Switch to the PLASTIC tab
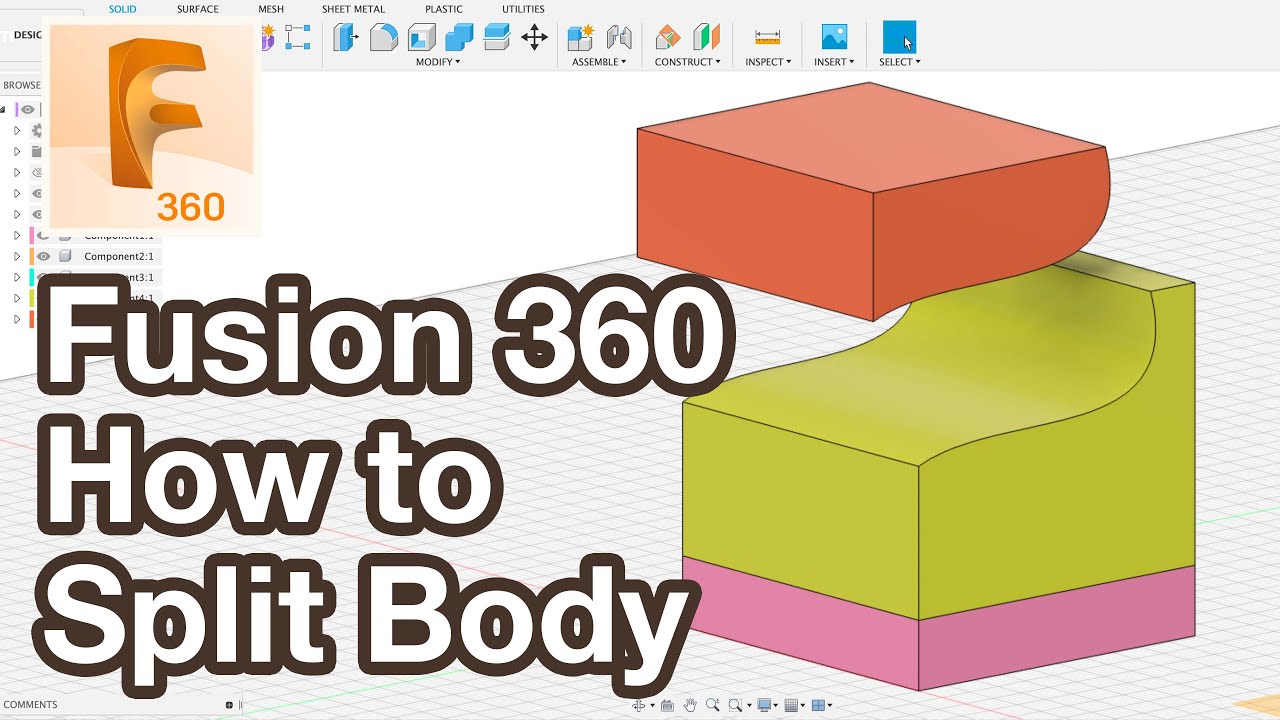Screen dimensions: 1280x720 [x=444, y=9]
